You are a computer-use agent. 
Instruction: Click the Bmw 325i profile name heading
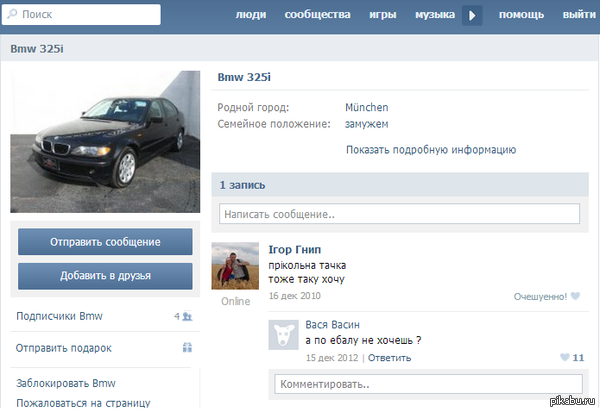point(244,77)
